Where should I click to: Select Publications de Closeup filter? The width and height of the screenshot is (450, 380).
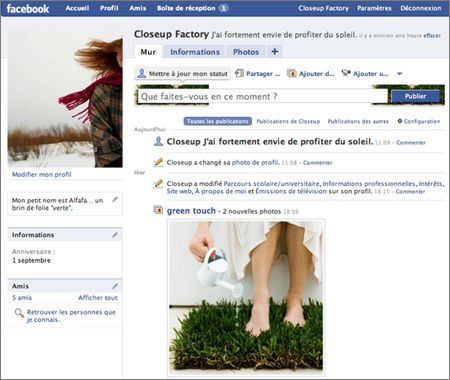288,121
